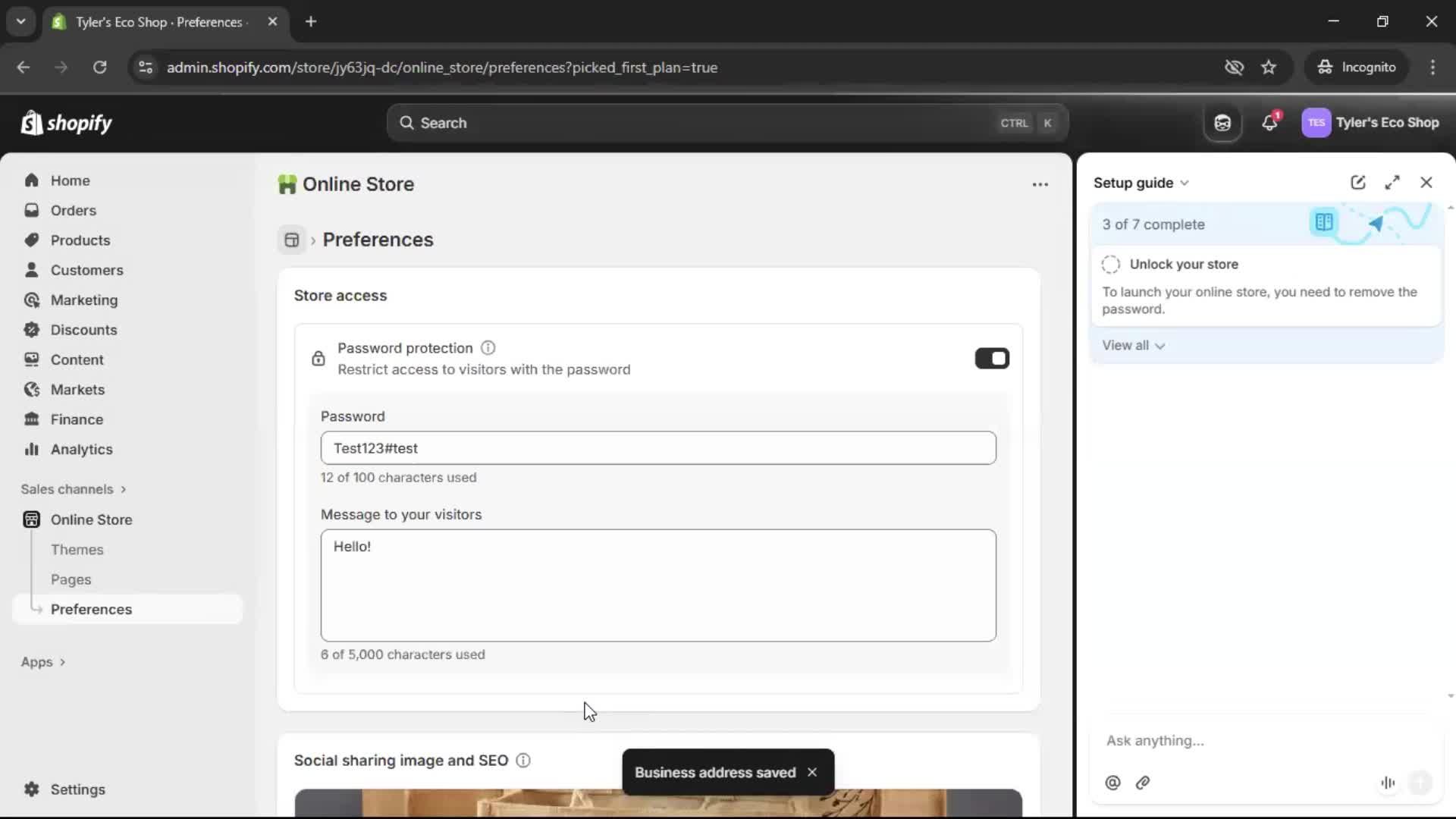Expand the Setup guide to fullscreen
The height and width of the screenshot is (819, 1456).
1393,182
